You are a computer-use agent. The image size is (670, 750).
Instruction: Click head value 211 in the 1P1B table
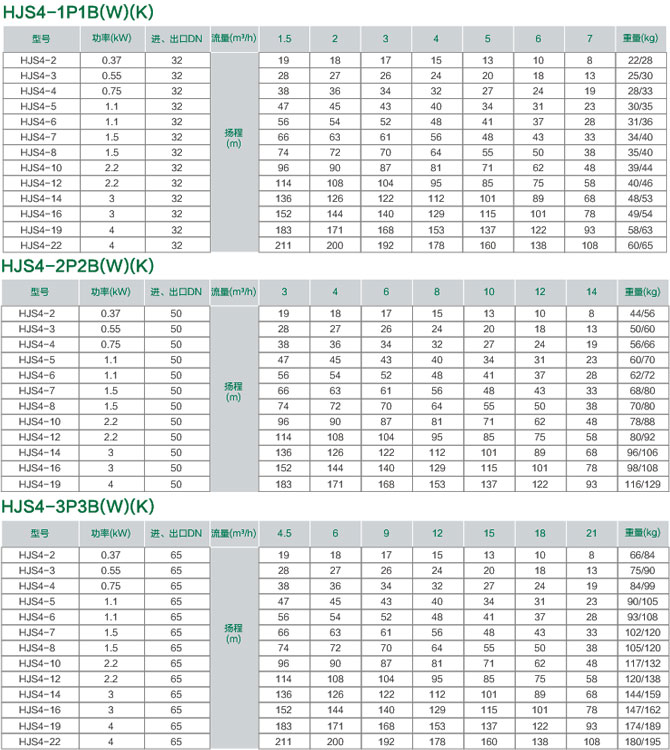pos(283,245)
